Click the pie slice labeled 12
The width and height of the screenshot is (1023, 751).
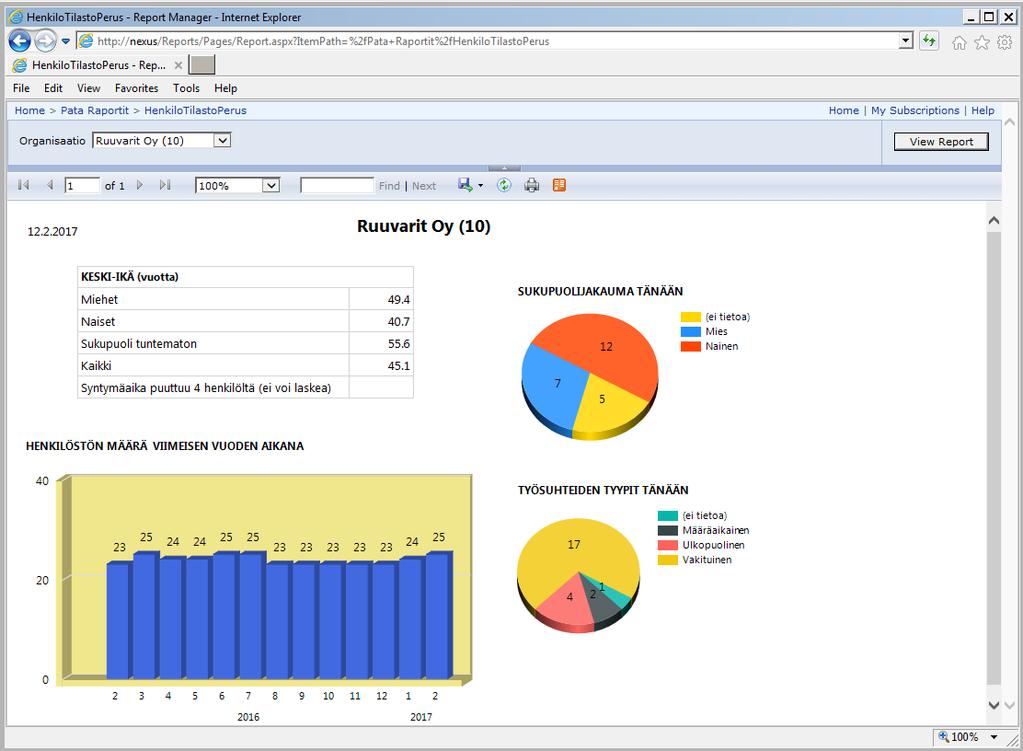(x=606, y=346)
